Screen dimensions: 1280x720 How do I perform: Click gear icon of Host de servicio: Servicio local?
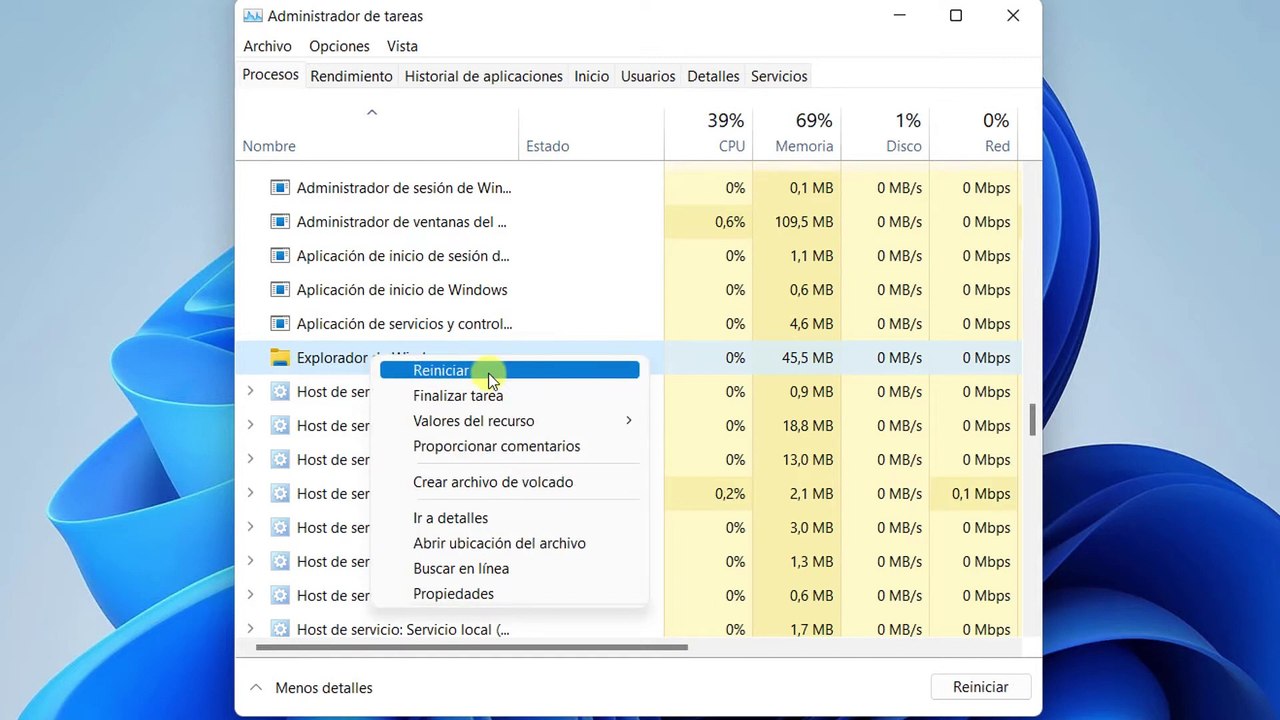pos(280,630)
